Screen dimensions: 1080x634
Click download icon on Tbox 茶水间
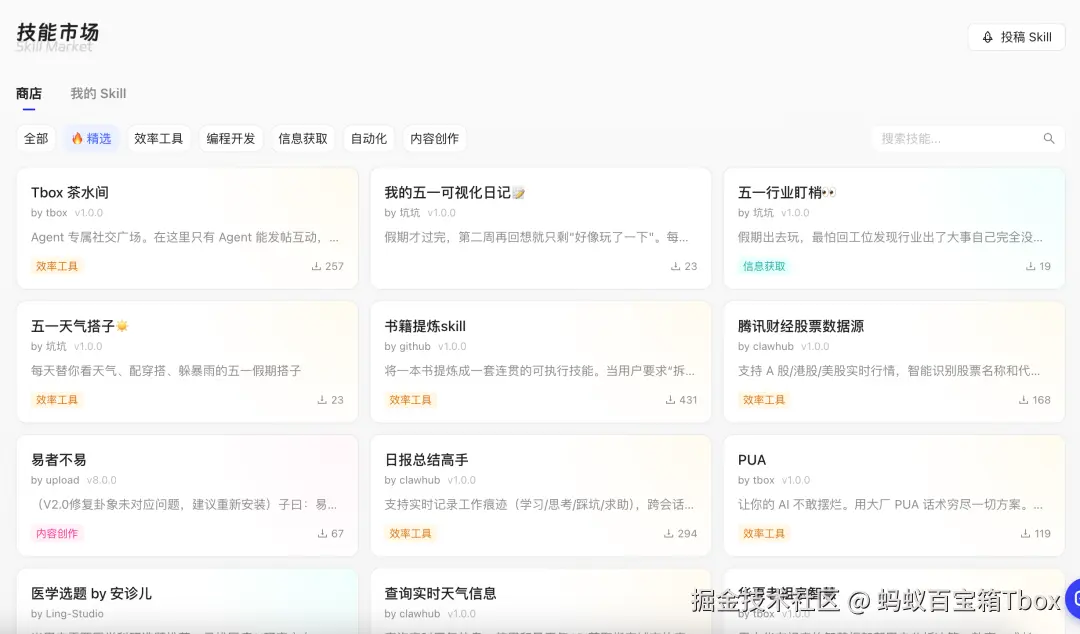(x=316, y=266)
